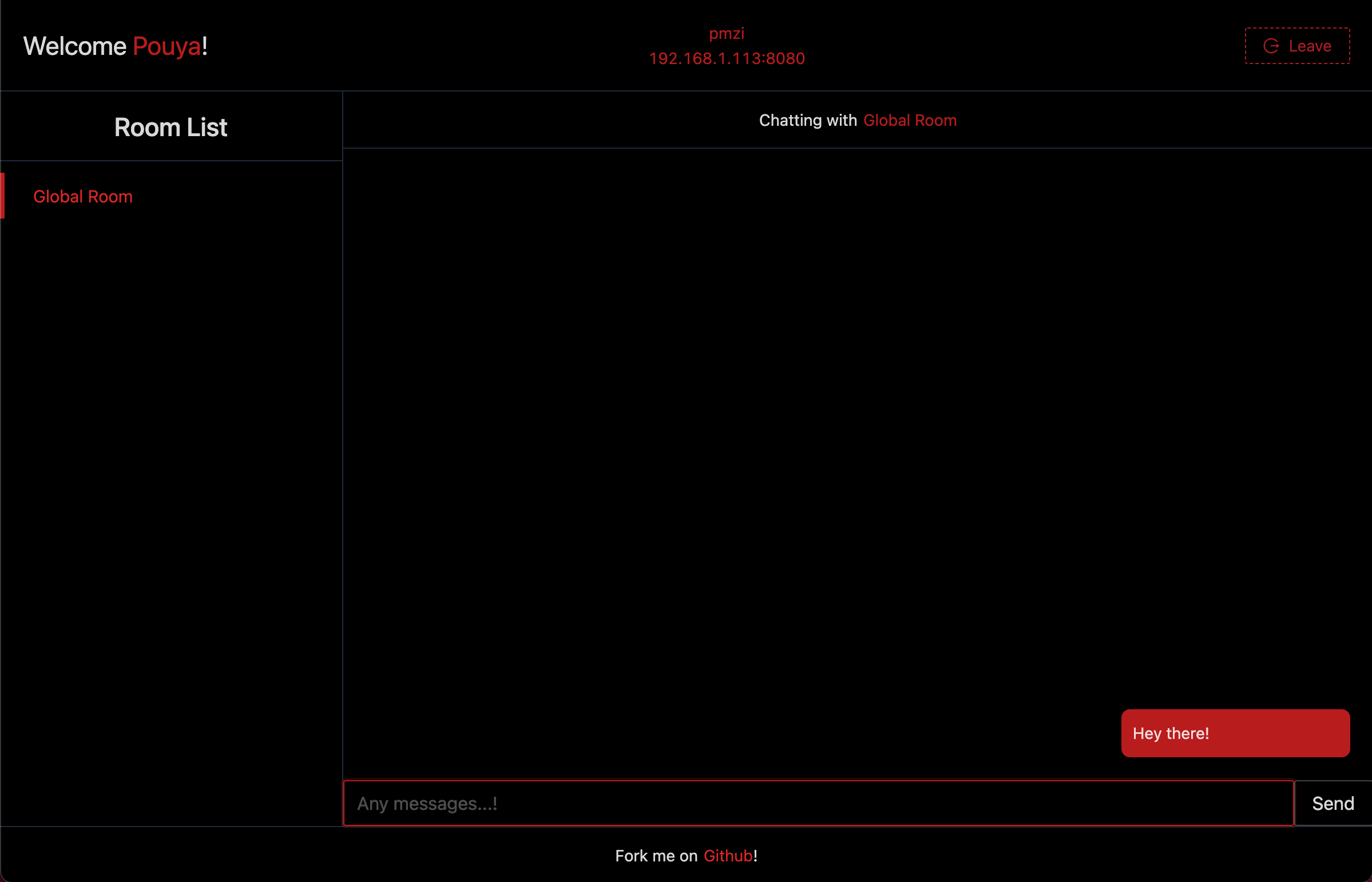Click the red Pouya username in header

point(166,46)
